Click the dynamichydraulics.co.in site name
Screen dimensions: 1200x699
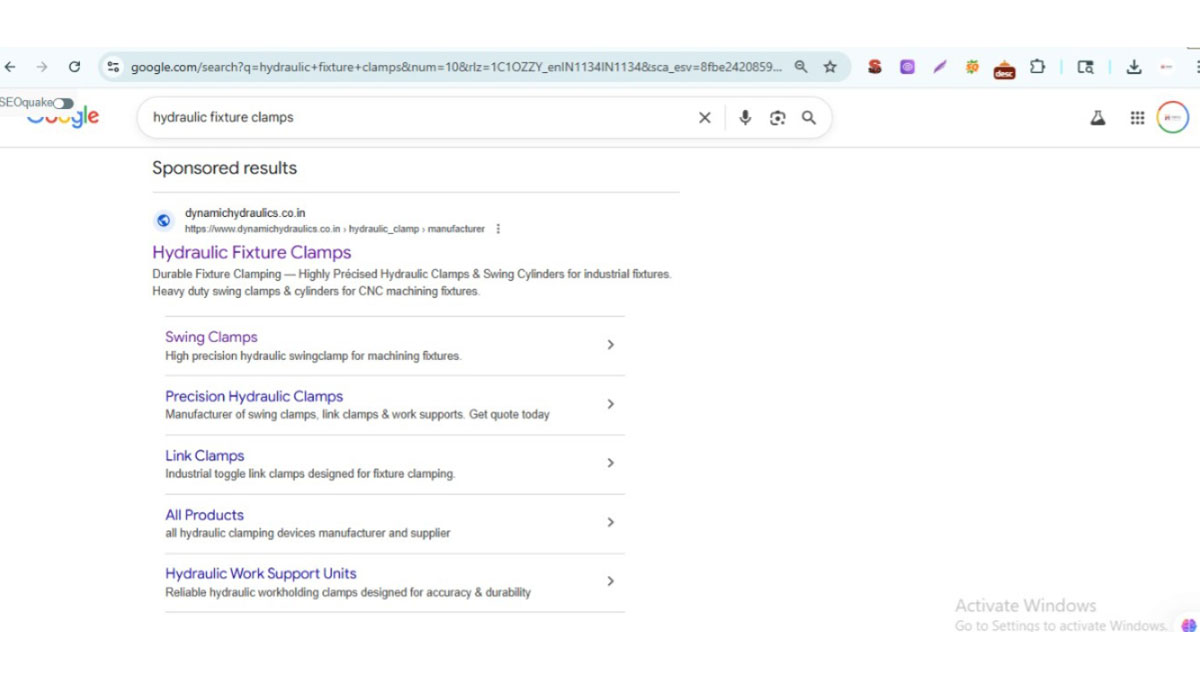[x=245, y=213]
